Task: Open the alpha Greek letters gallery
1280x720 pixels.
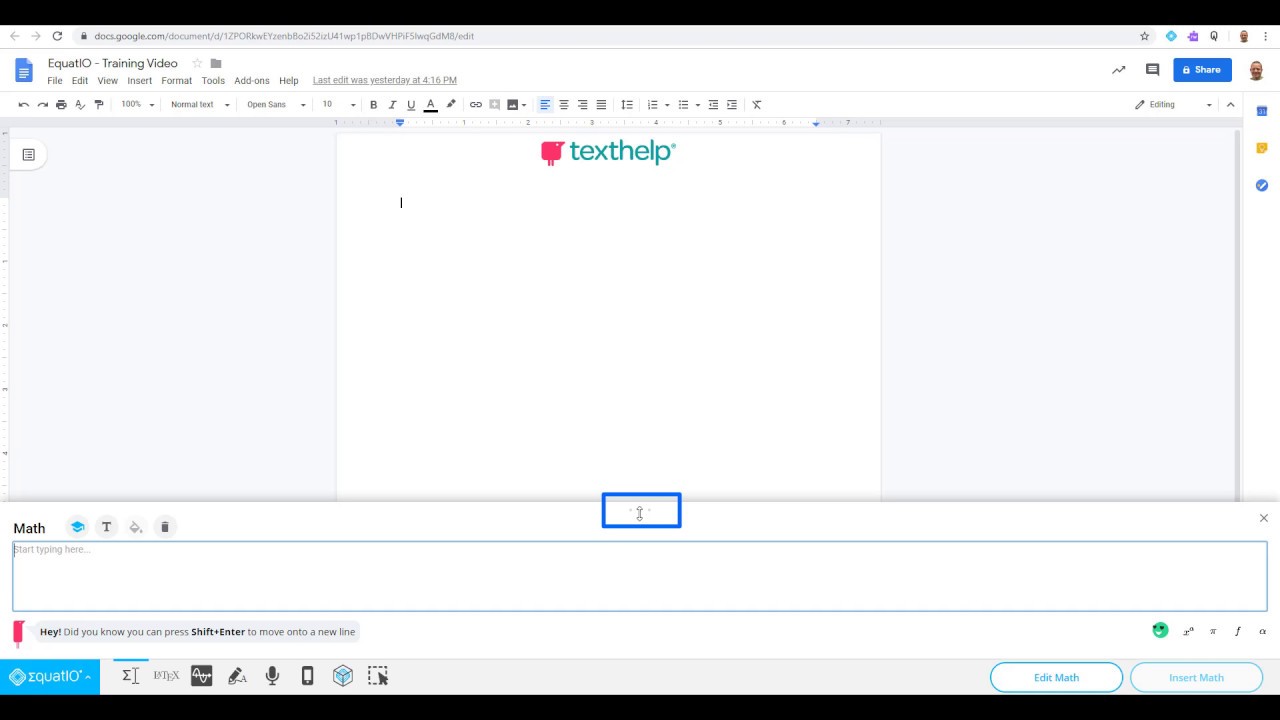Action: [1262, 631]
